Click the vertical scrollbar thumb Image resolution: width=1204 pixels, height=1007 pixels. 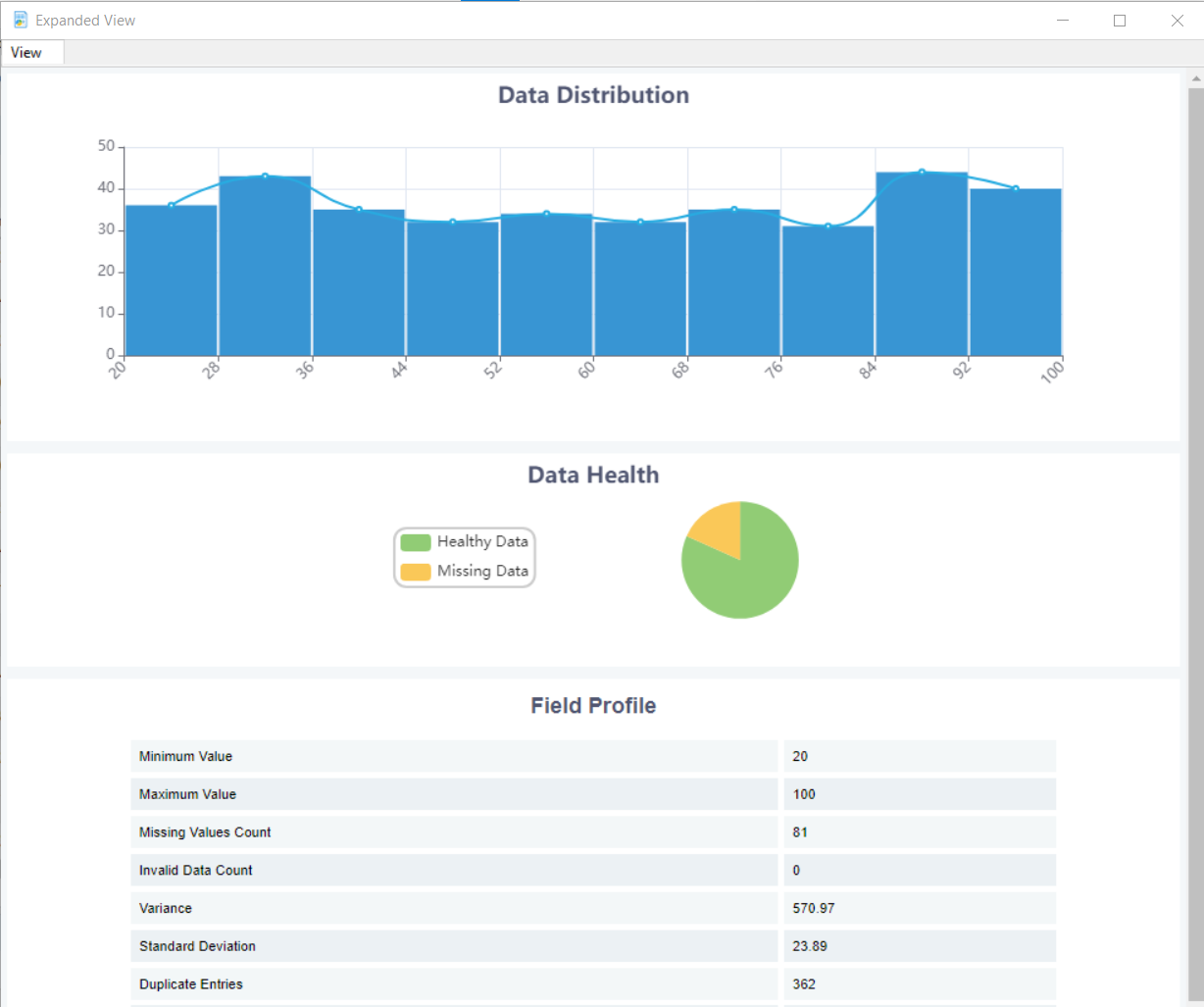1195,539
